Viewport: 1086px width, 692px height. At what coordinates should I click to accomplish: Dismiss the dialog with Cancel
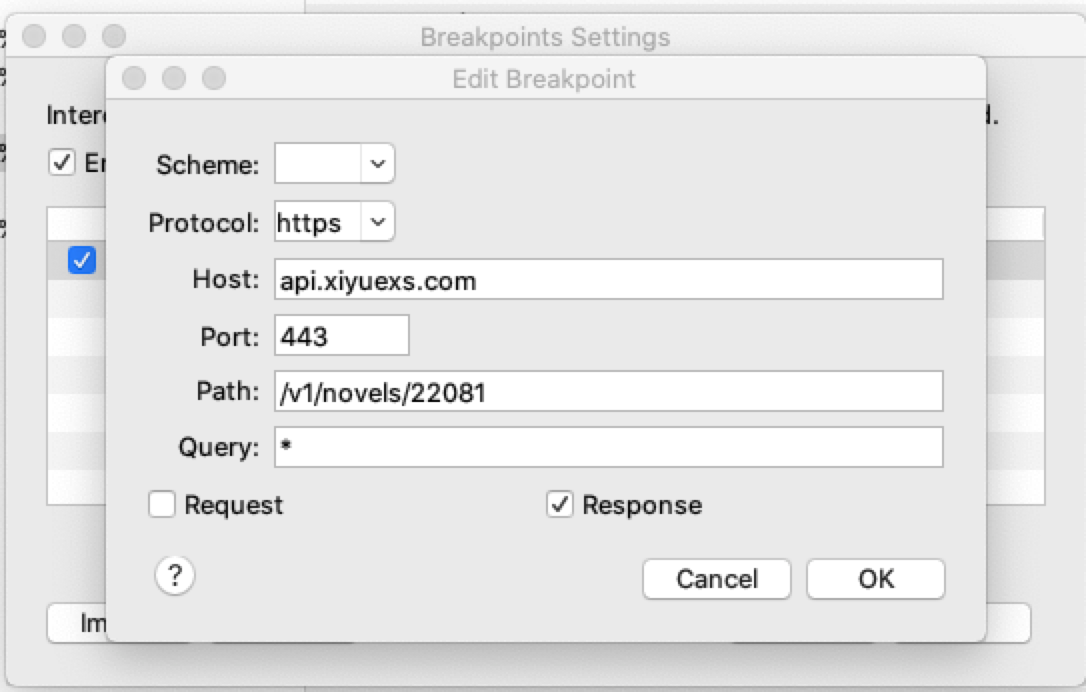pos(717,579)
